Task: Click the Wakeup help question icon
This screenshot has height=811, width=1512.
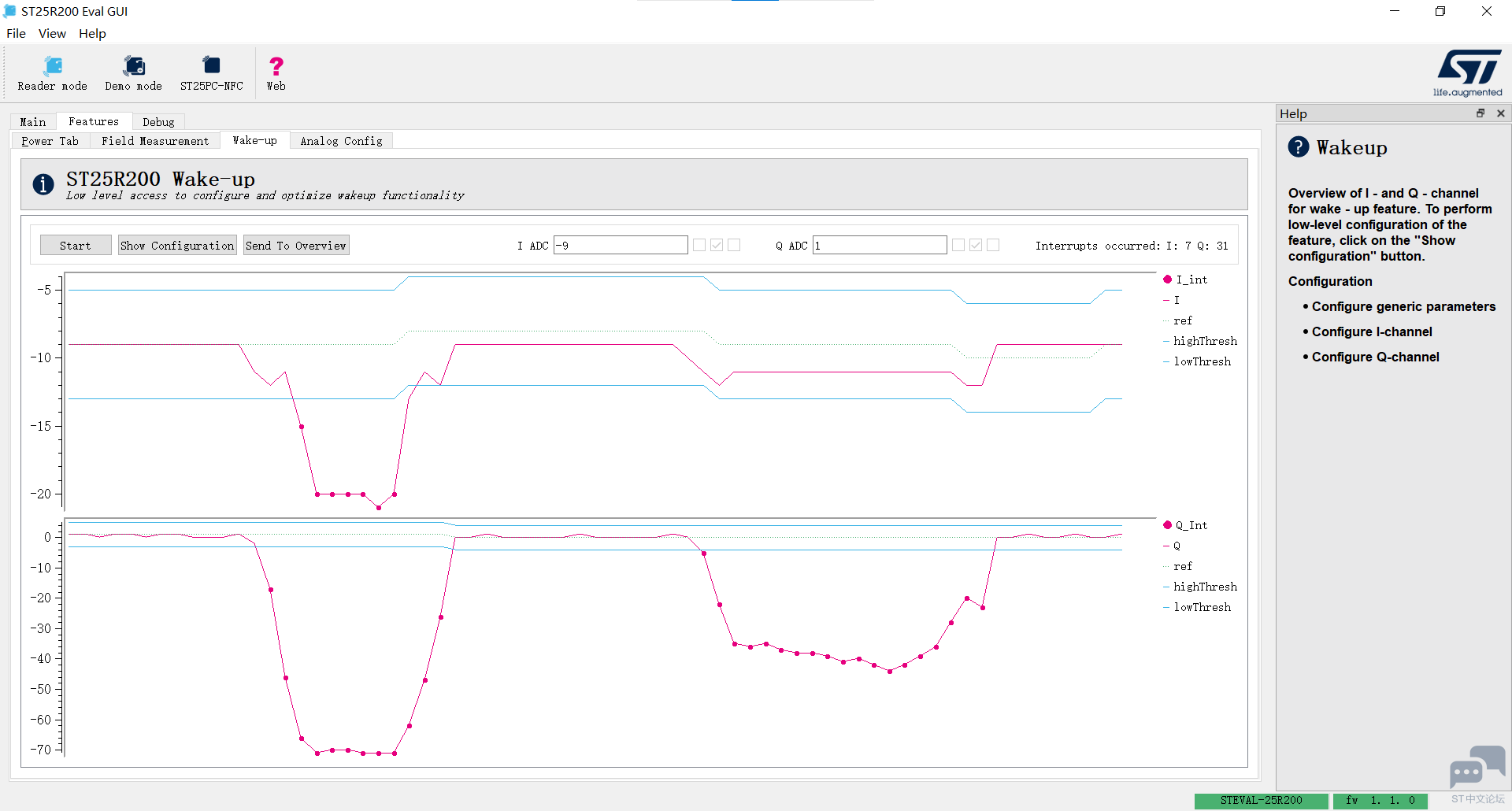Action: 1299,147
